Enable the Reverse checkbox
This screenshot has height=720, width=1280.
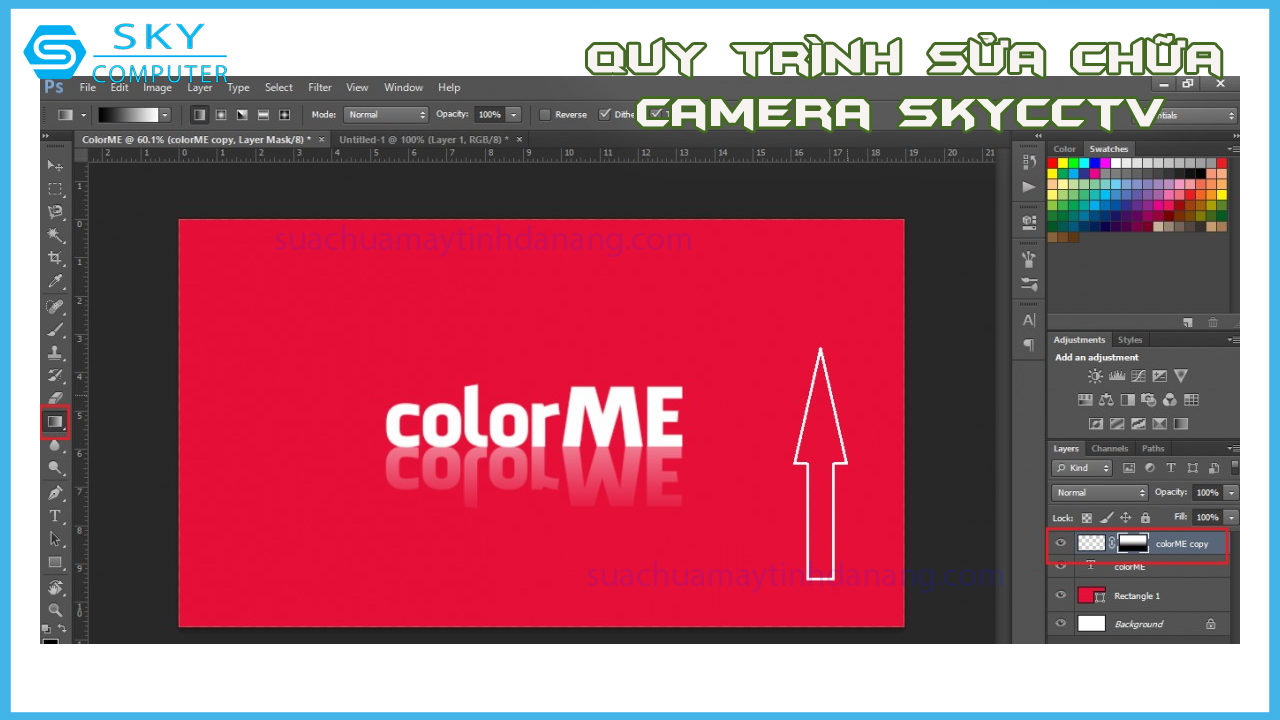pos(545,115)
